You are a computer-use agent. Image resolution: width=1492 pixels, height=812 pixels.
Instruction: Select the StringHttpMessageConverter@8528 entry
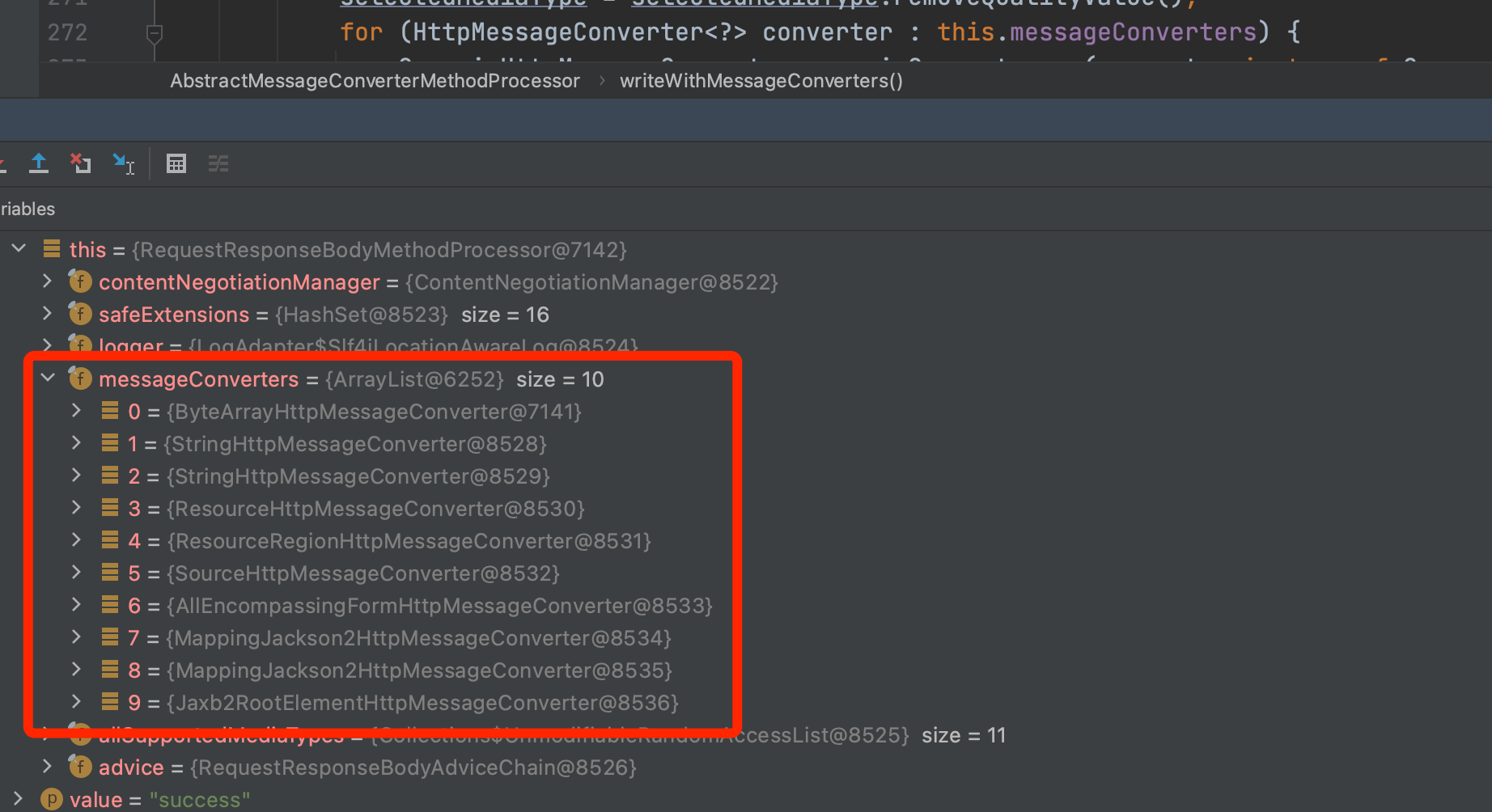746,444
